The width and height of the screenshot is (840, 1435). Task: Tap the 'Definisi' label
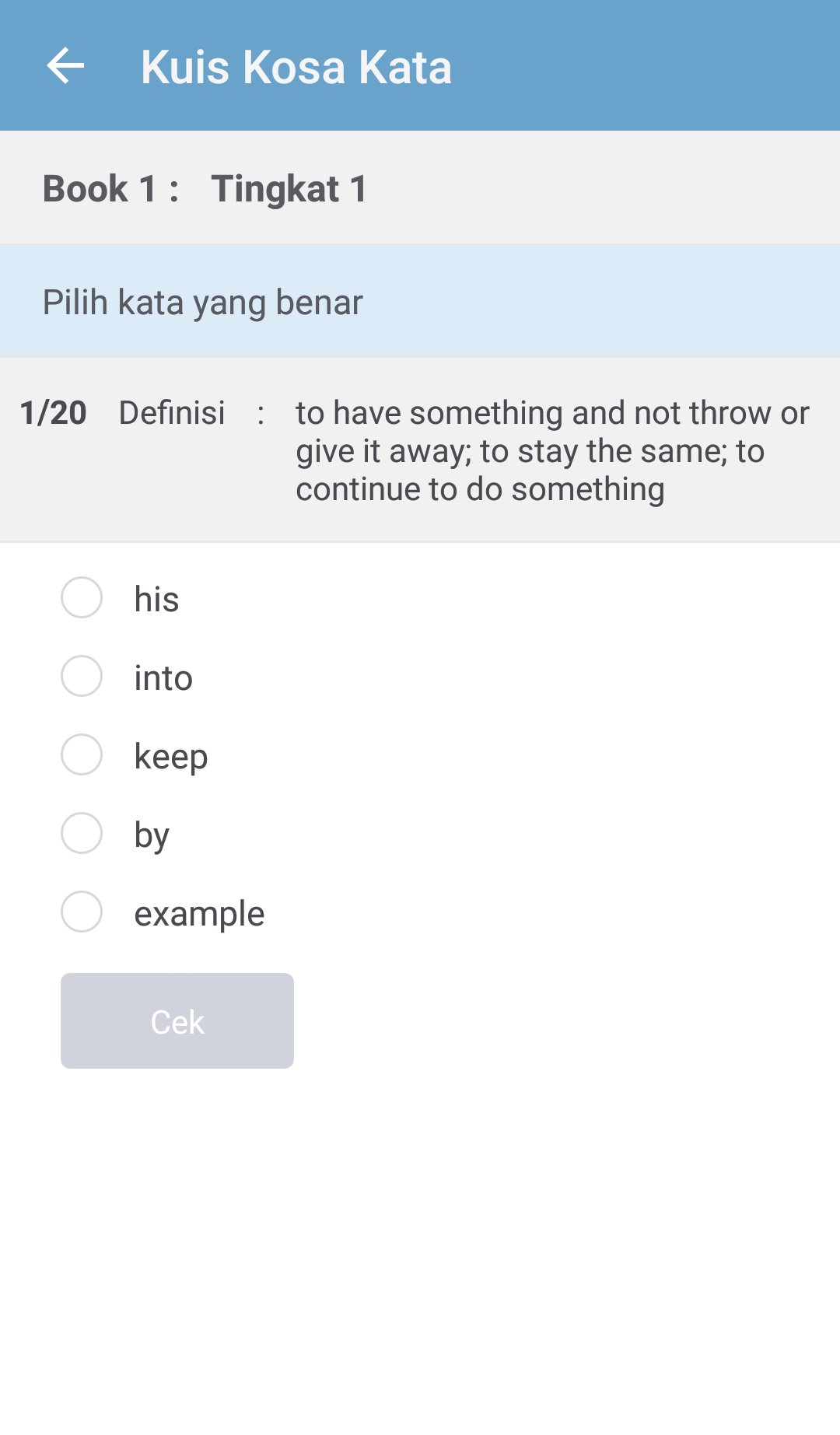pos(172,413)
